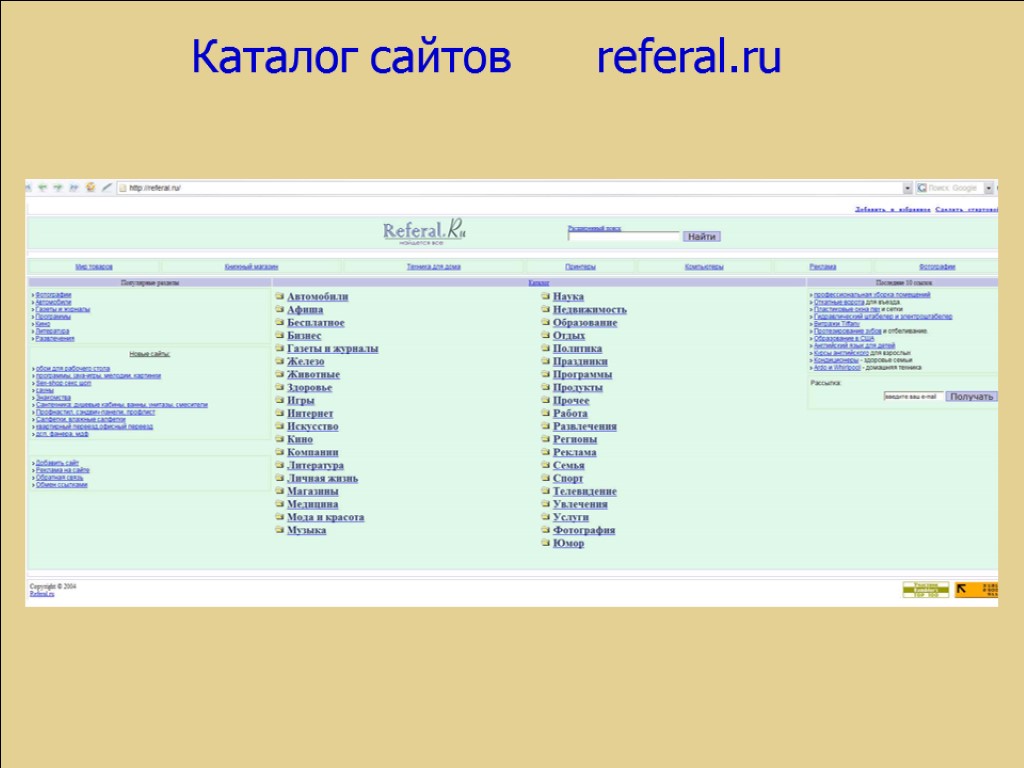1024x768 pixels.
Task: Open the Компании catalog category
Action: click(x=313, y=452)
